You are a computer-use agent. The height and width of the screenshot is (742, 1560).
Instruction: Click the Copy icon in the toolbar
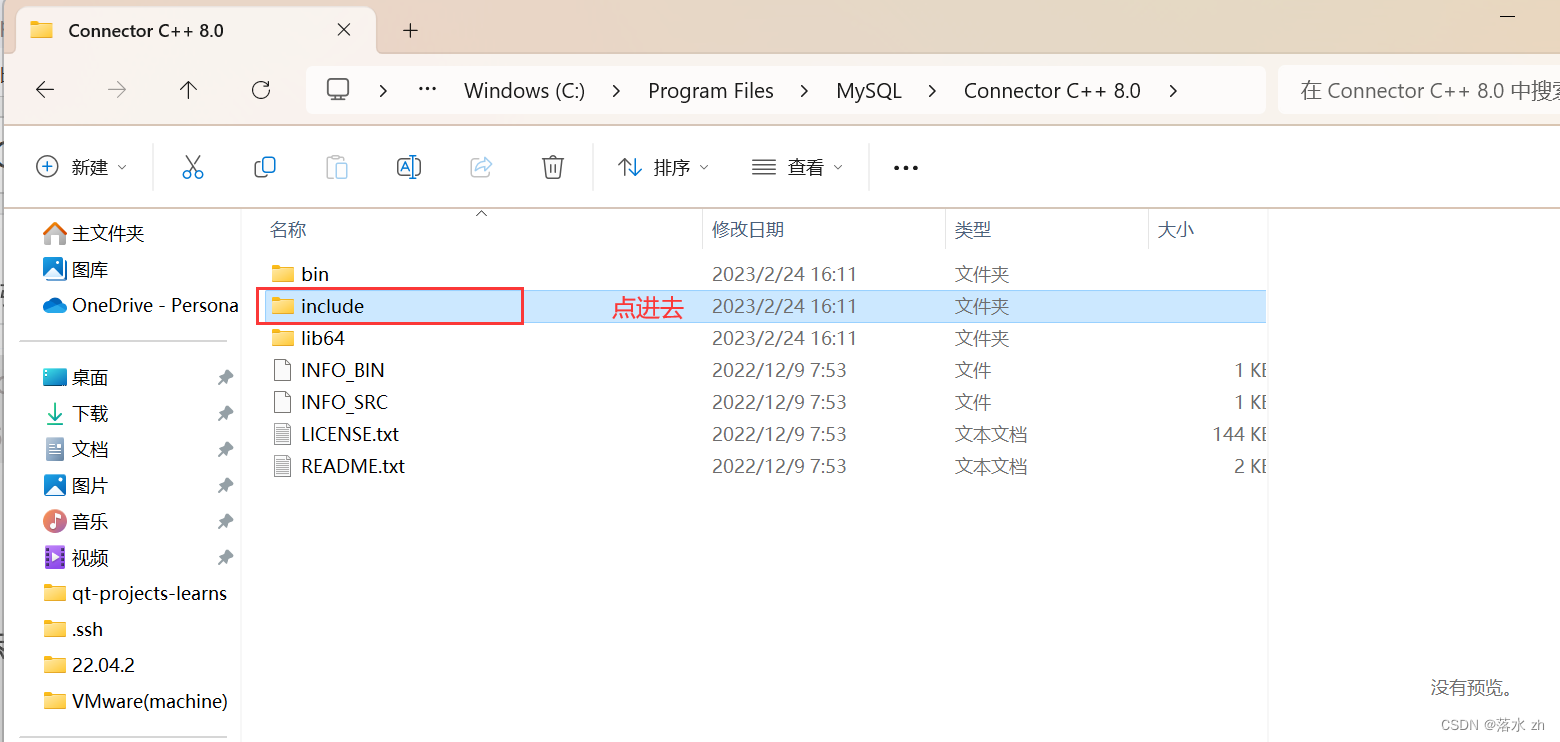click(264, 166)
